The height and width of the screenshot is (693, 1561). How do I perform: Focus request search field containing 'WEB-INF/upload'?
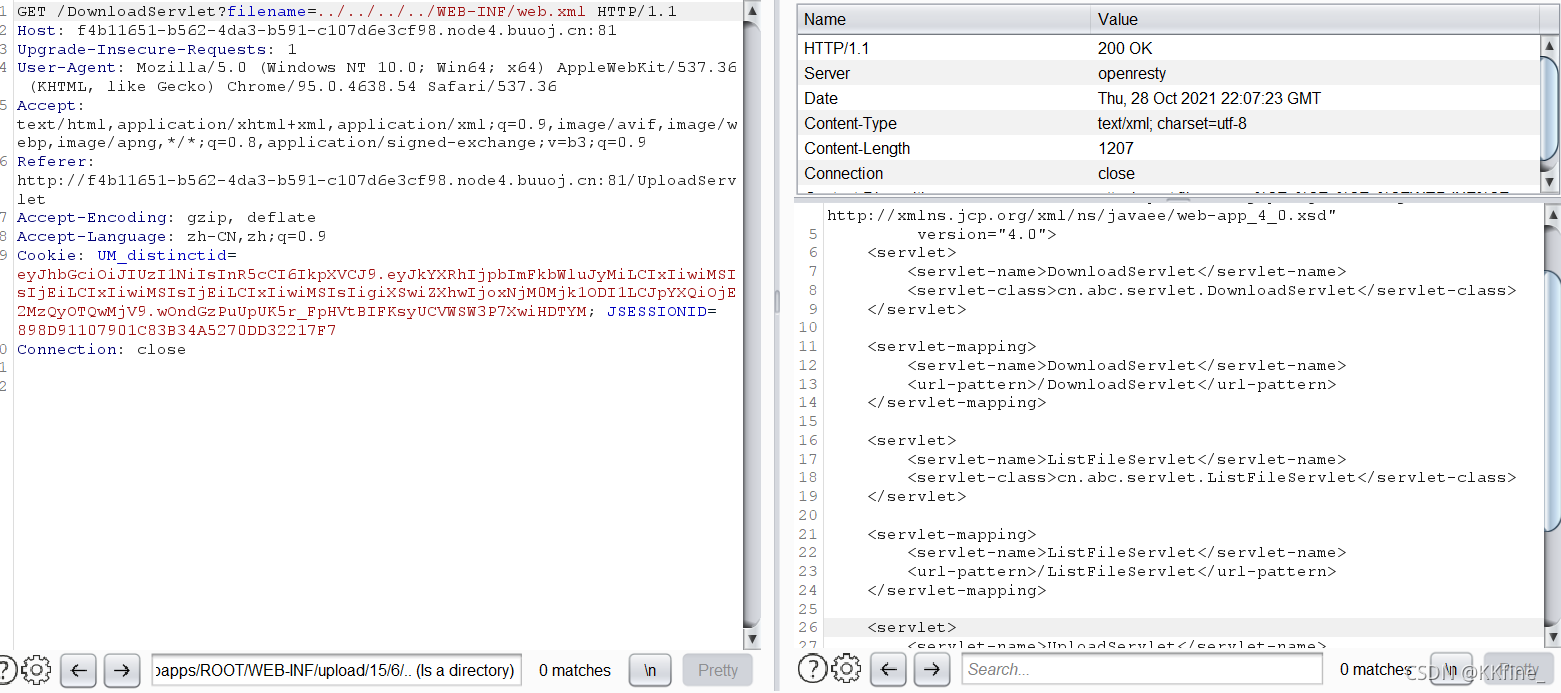(x=336, y=670)
